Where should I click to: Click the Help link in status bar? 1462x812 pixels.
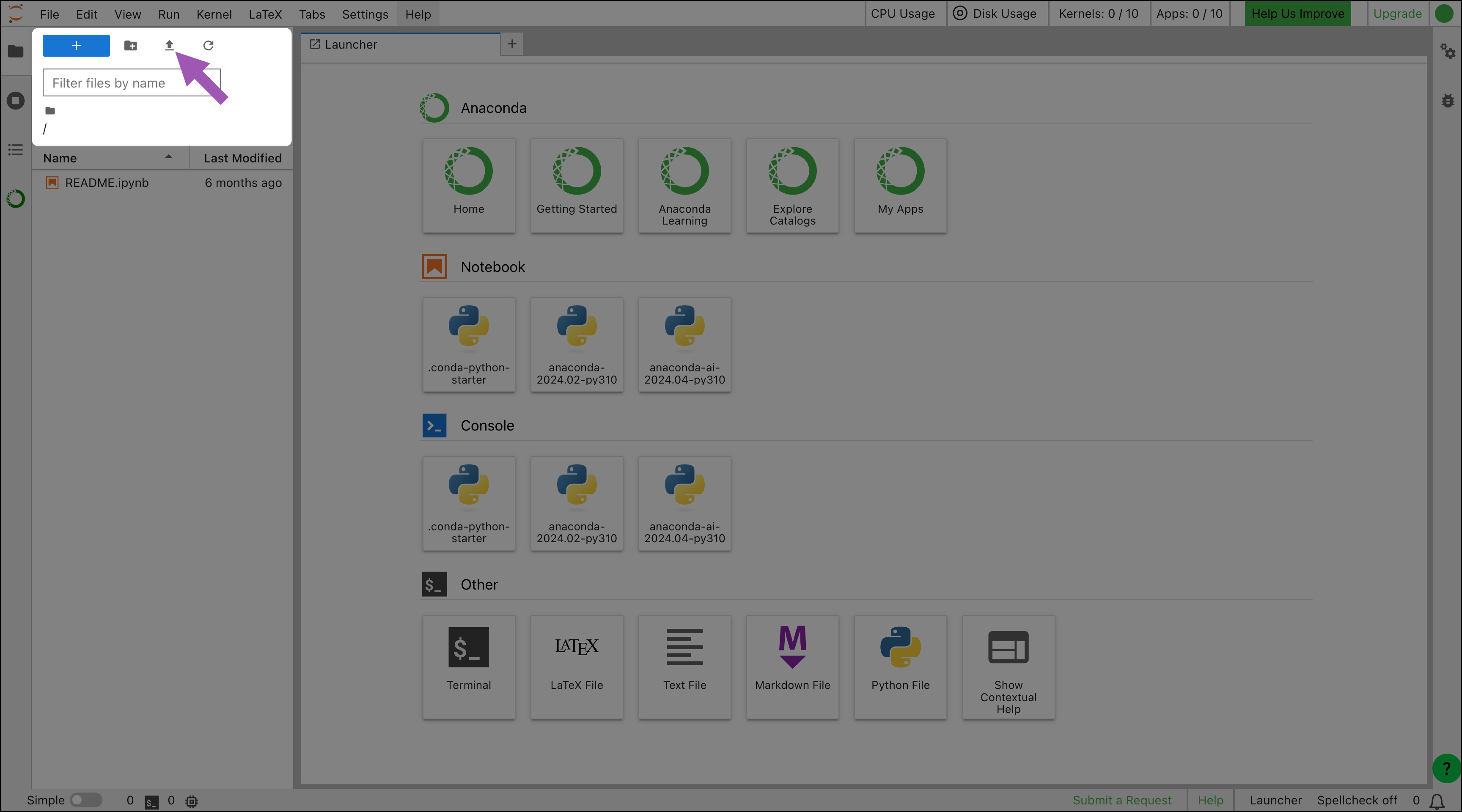click(x=1210, y=800)
